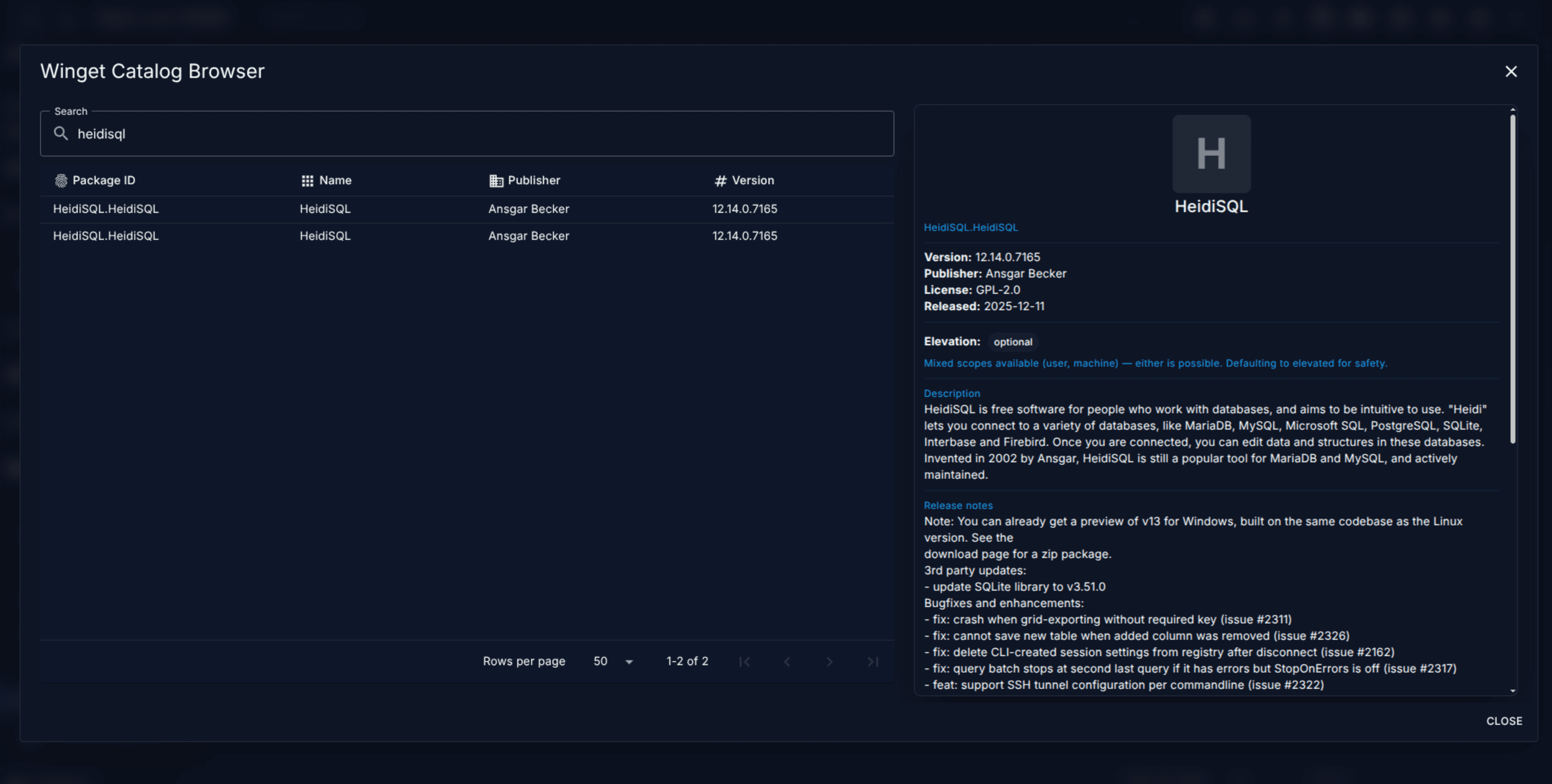1552x784 pixels.
Task: Click Ansgar Becker in the second row
Action: pyautogui.click(x=529, y=236)
